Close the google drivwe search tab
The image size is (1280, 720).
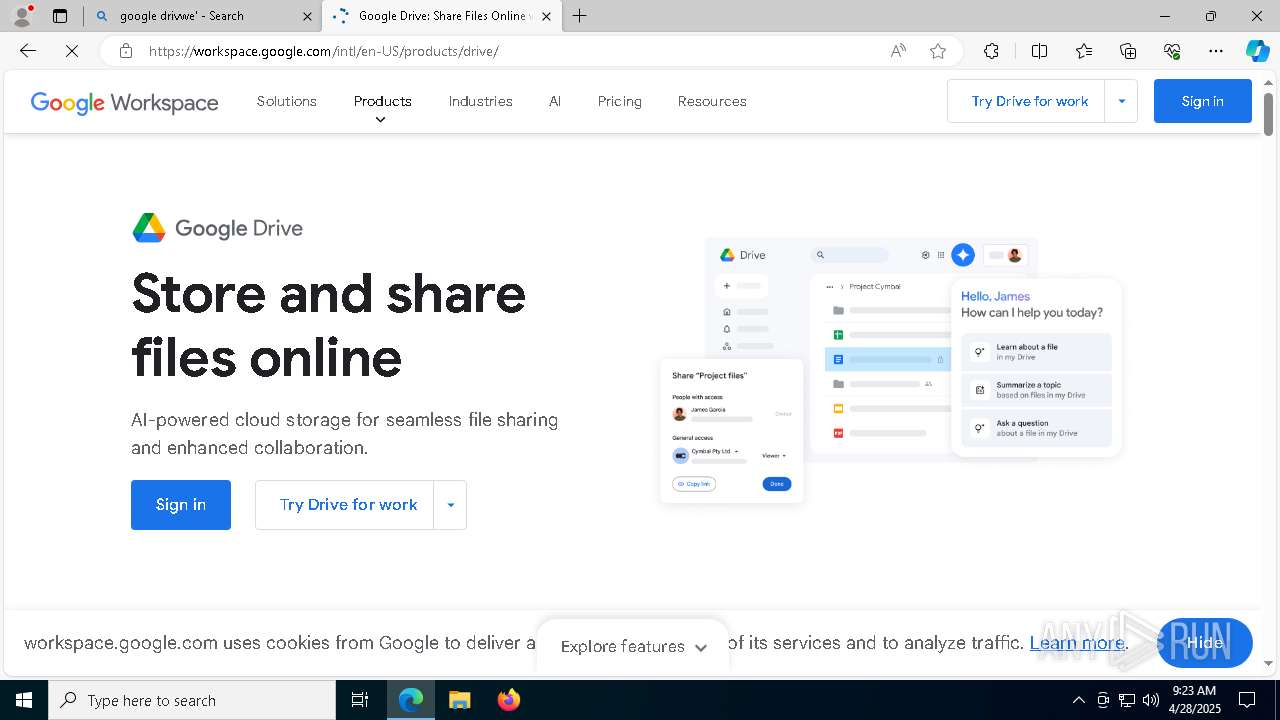[x=308, y=16]
